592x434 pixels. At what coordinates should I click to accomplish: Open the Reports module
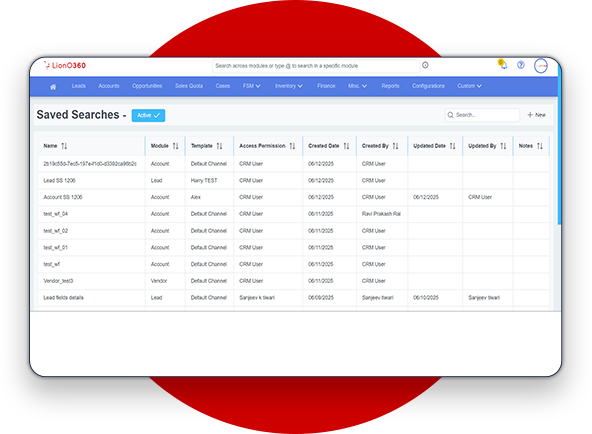(390, 86)
